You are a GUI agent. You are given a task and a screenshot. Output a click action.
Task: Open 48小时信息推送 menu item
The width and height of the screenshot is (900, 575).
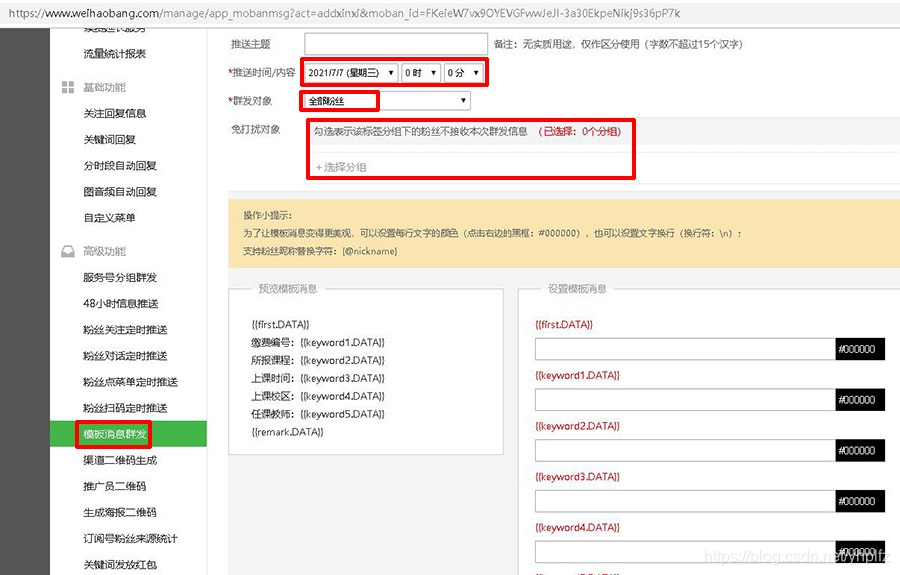click(121, 304)
